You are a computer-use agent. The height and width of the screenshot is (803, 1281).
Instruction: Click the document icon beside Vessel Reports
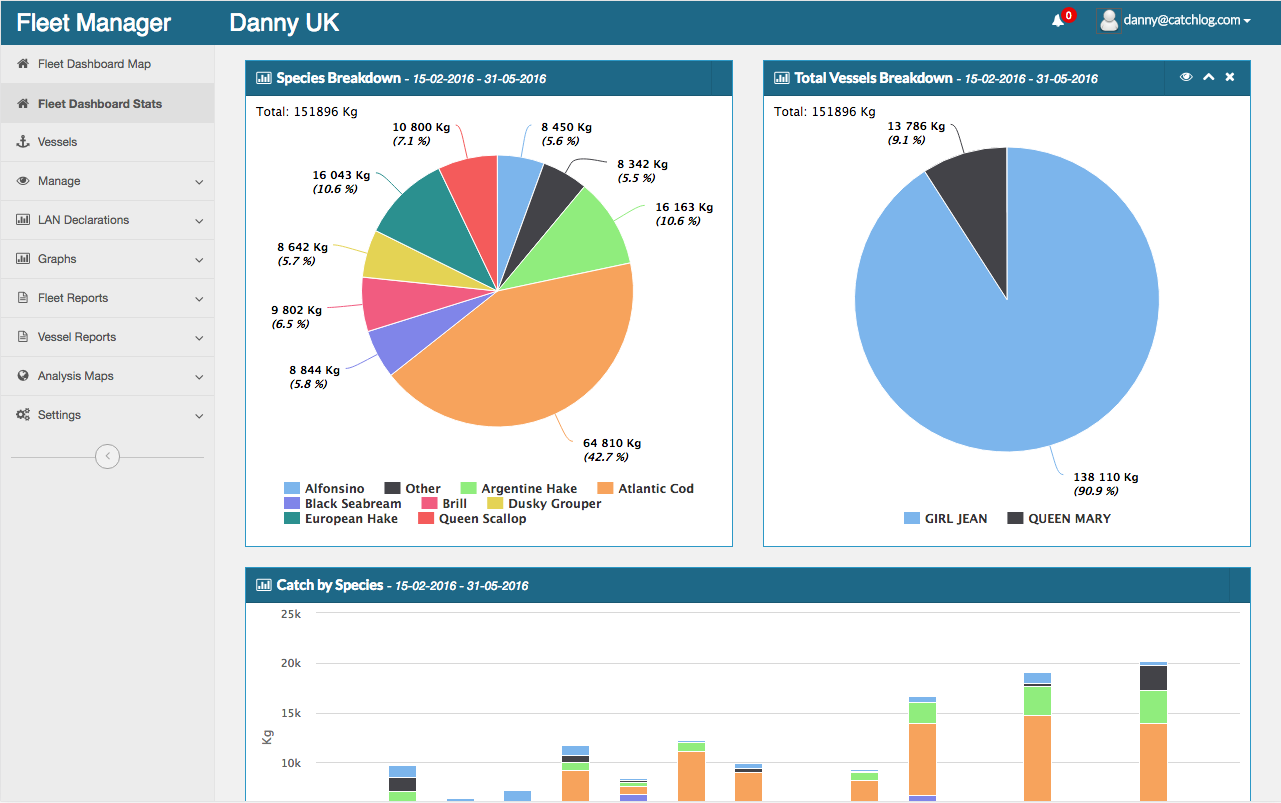(x=23, y=337)
